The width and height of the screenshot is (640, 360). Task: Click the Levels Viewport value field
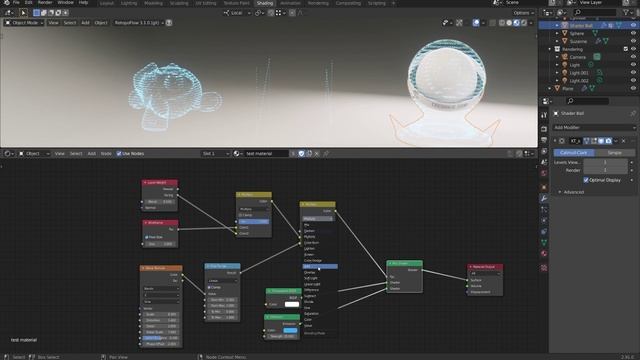click(606, 162)
